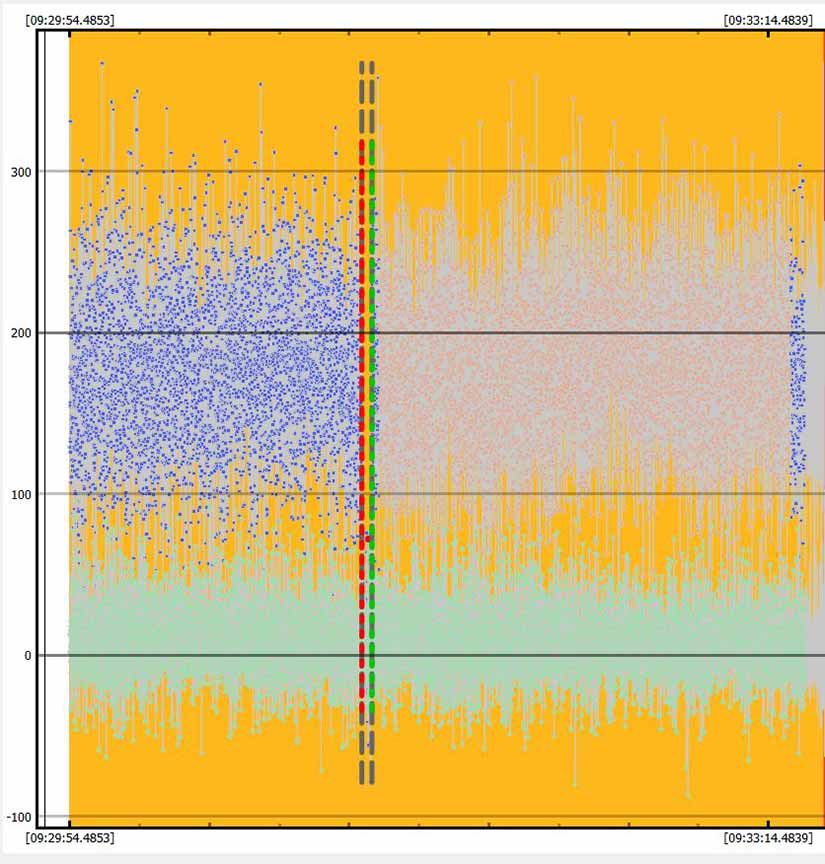This screenshot has width=825, height=864.
Task: Click the 300 y-axis label
Action: [21, 172]
